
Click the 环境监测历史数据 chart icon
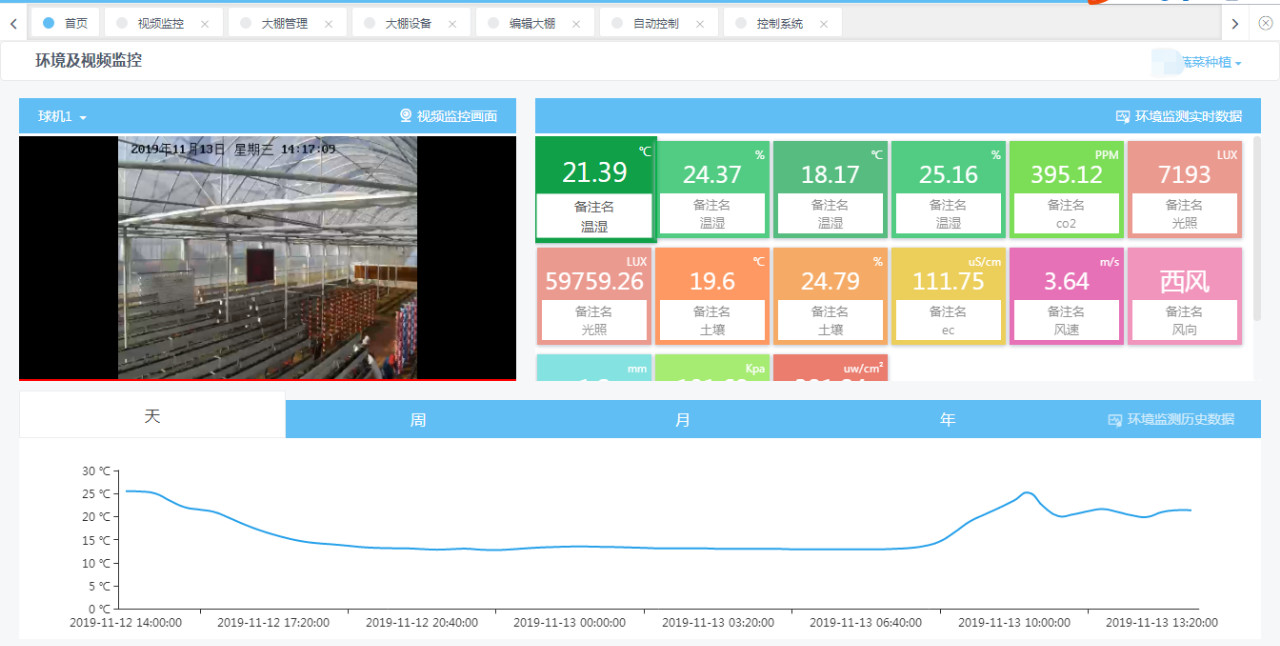point(1115,420)
